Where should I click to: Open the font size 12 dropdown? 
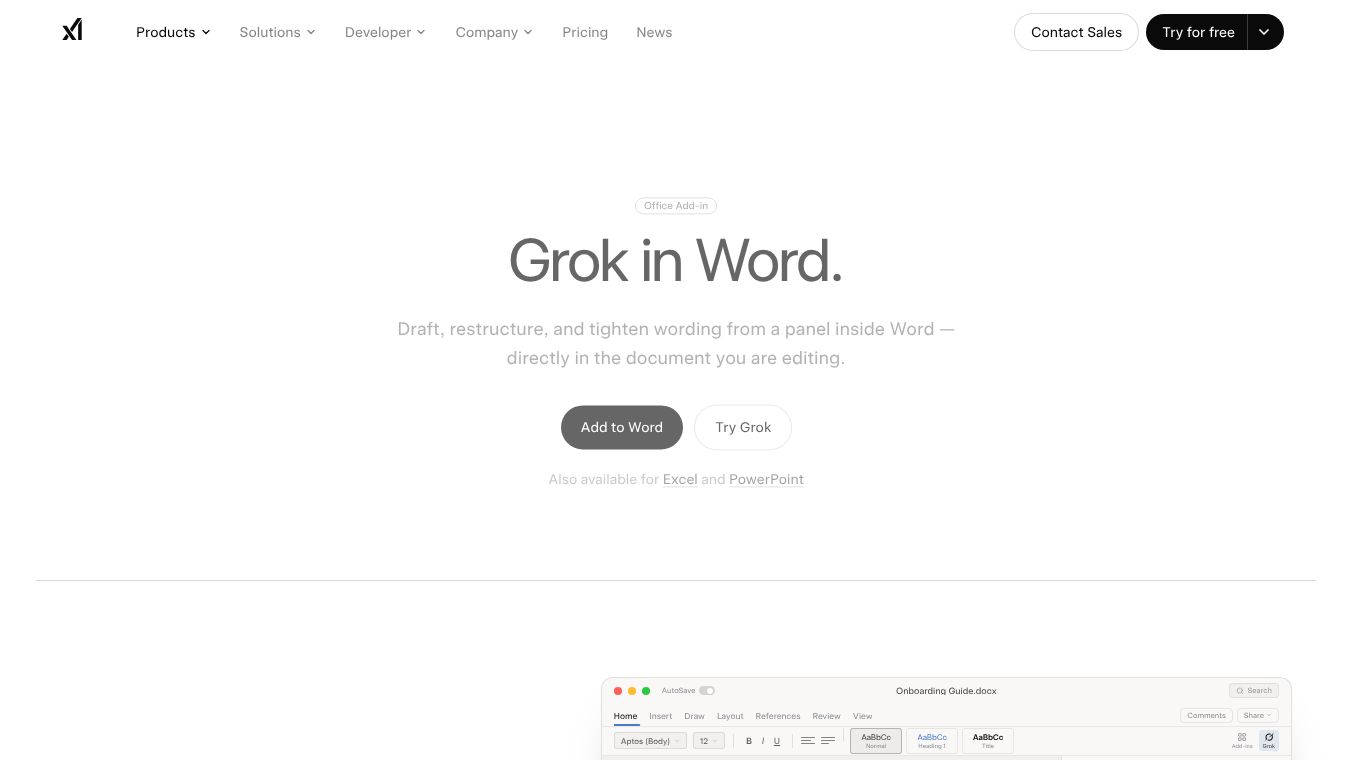tap(708, 741)
